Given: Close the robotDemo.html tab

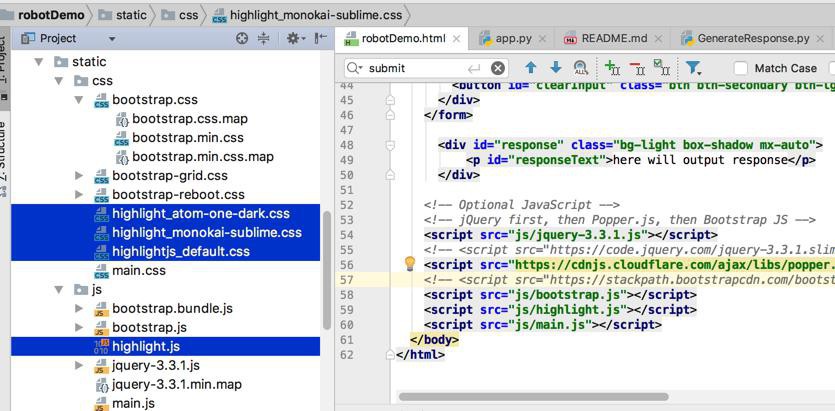Looking at the screenshot, I should click(x=456, y=39).
